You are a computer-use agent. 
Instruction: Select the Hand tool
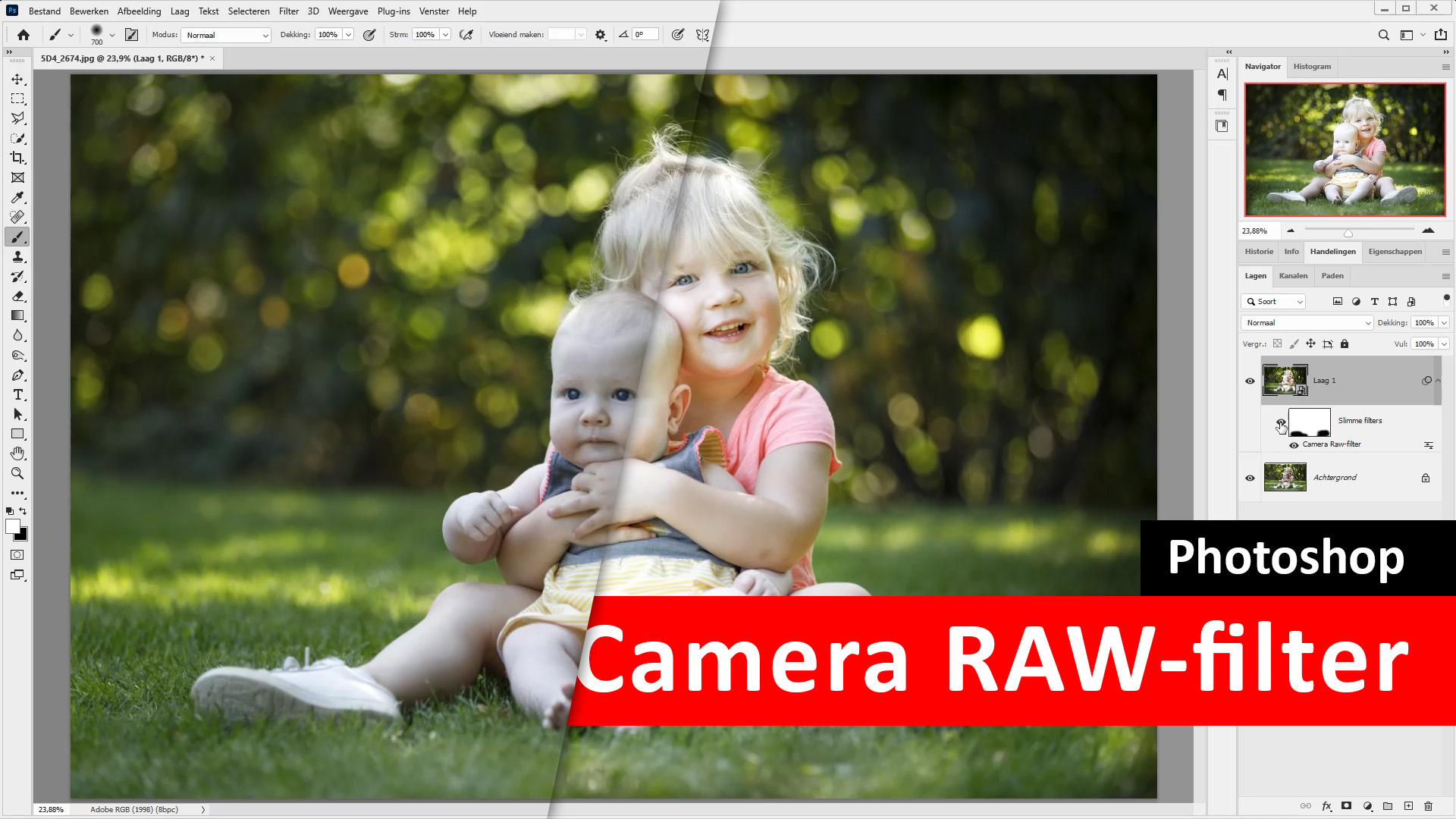click(x=17, y=453)
